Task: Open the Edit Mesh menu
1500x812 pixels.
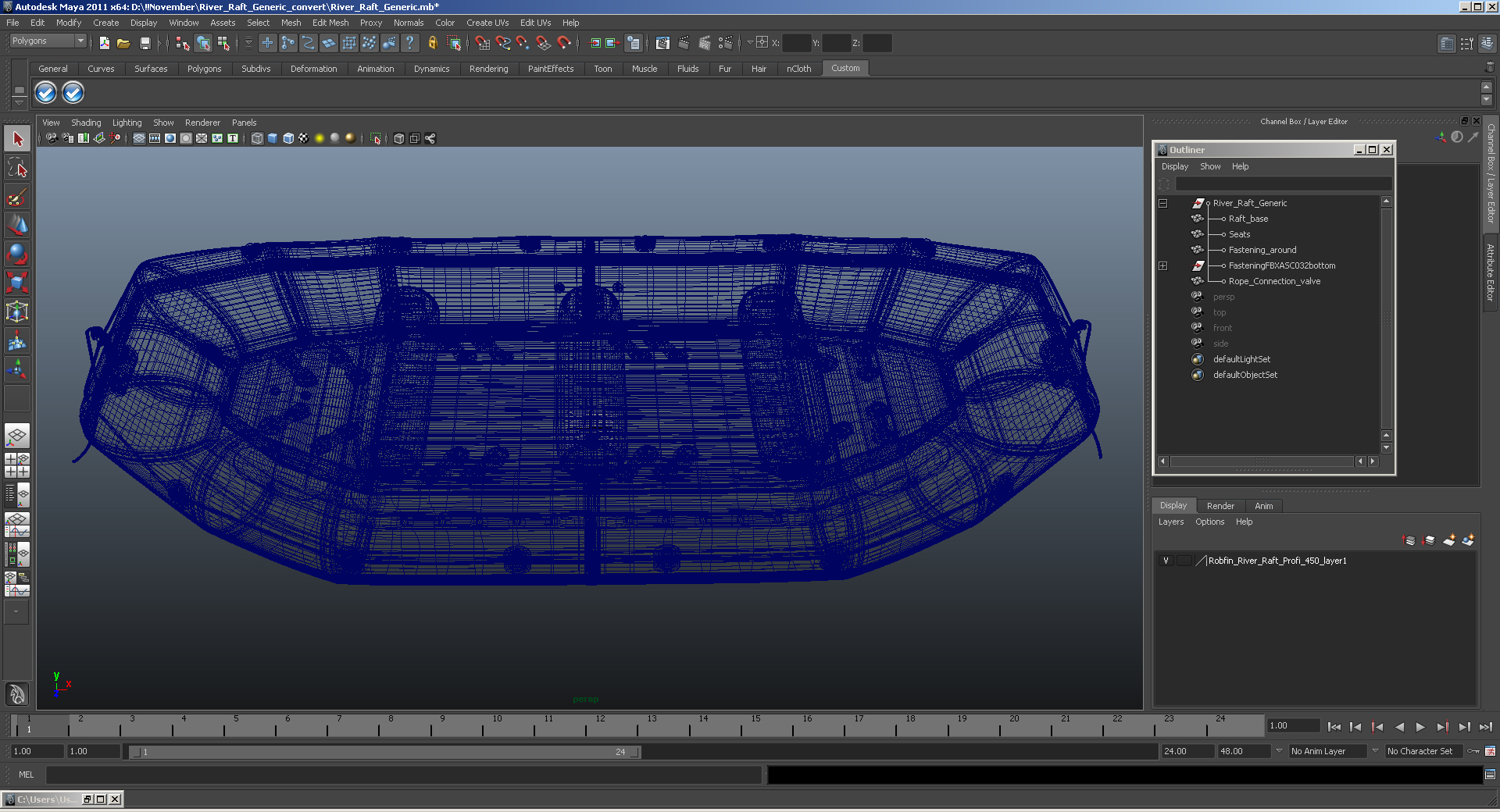Action: (330, 23)
